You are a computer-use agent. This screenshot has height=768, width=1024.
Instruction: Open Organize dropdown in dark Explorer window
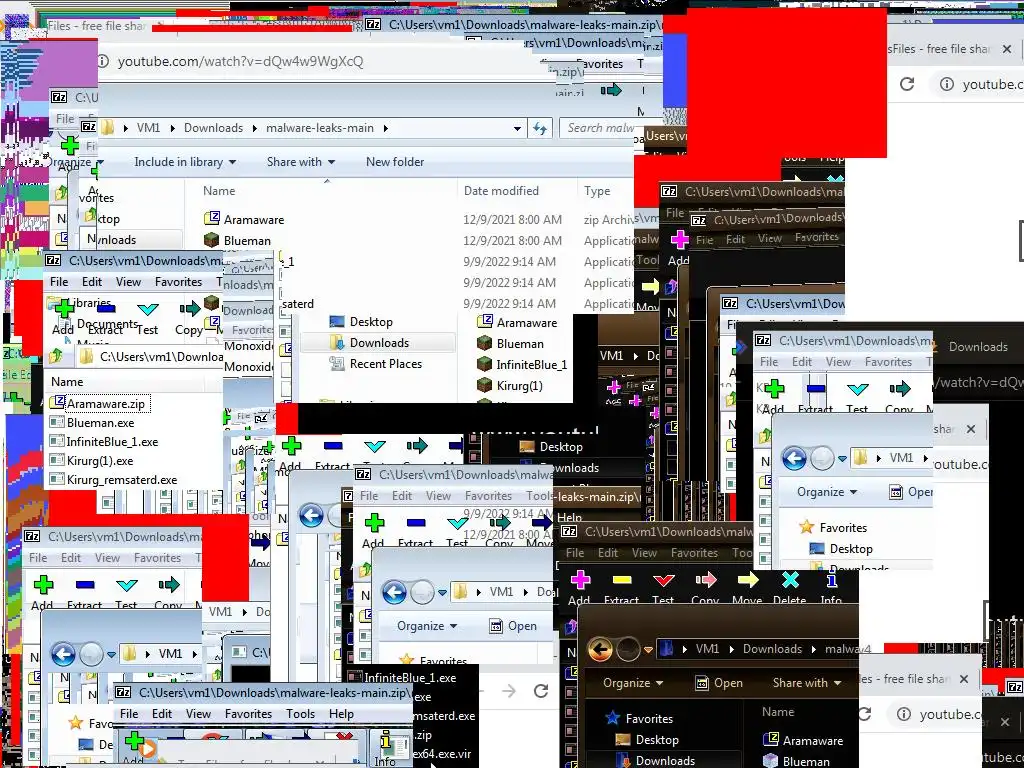coord(632,683)
